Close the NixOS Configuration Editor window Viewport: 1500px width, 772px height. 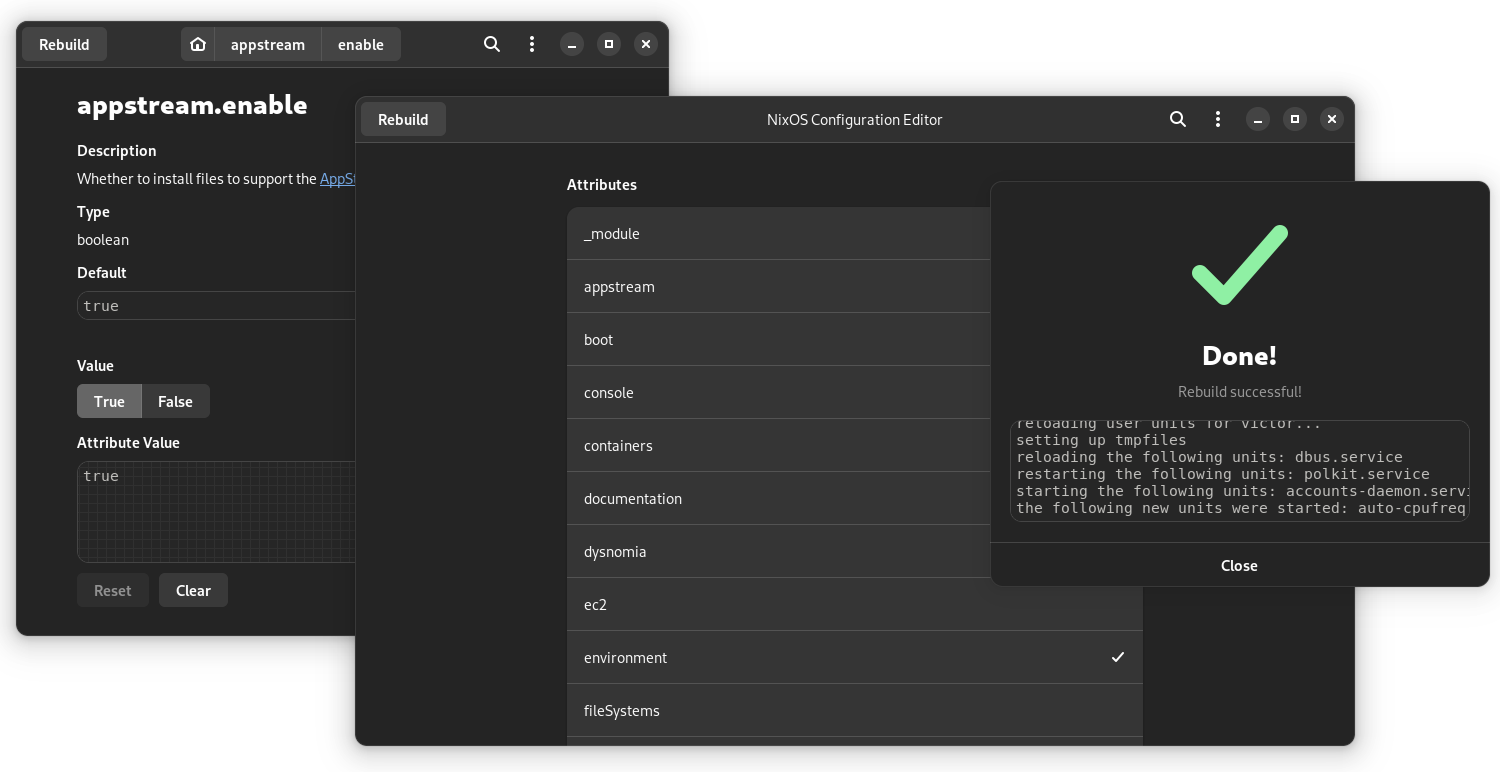(1331, 119)
